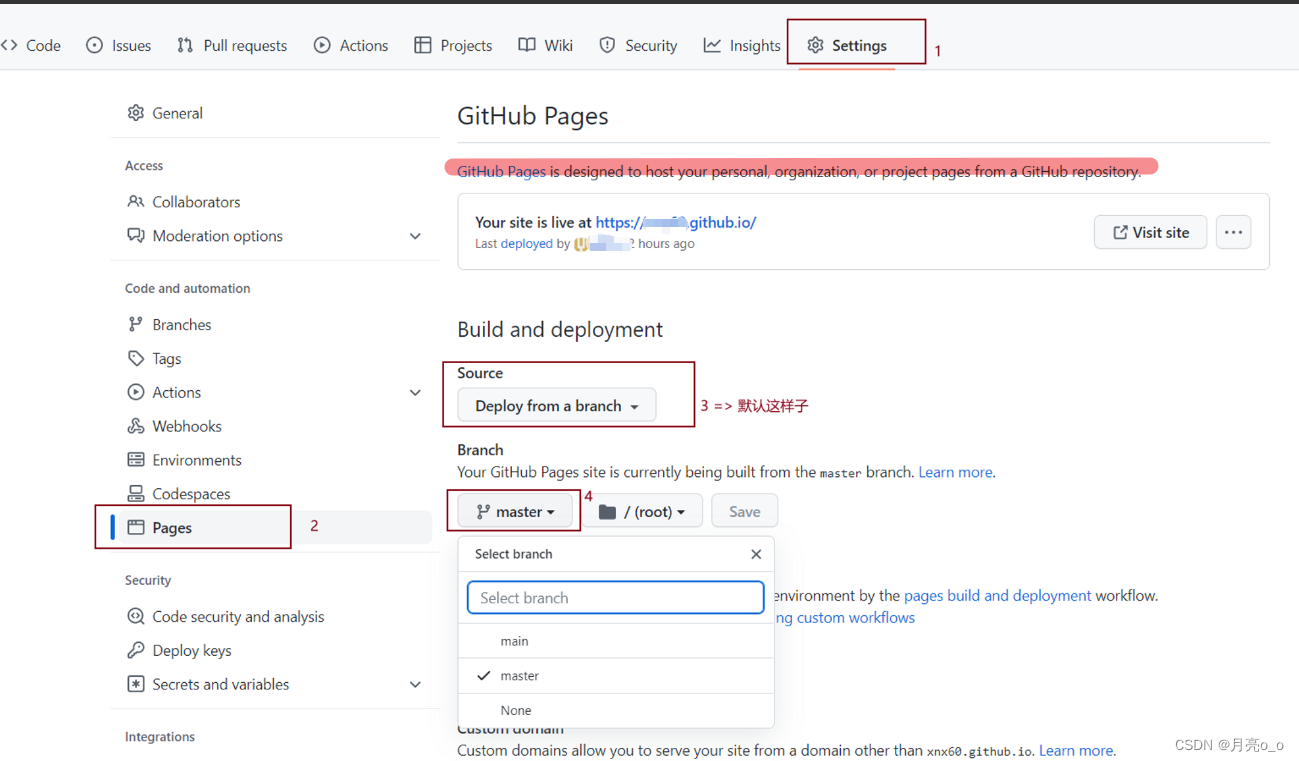The image size is (1299, 761).
Task: Open Secrets and variables settings
Action: (x=274, y=684)
